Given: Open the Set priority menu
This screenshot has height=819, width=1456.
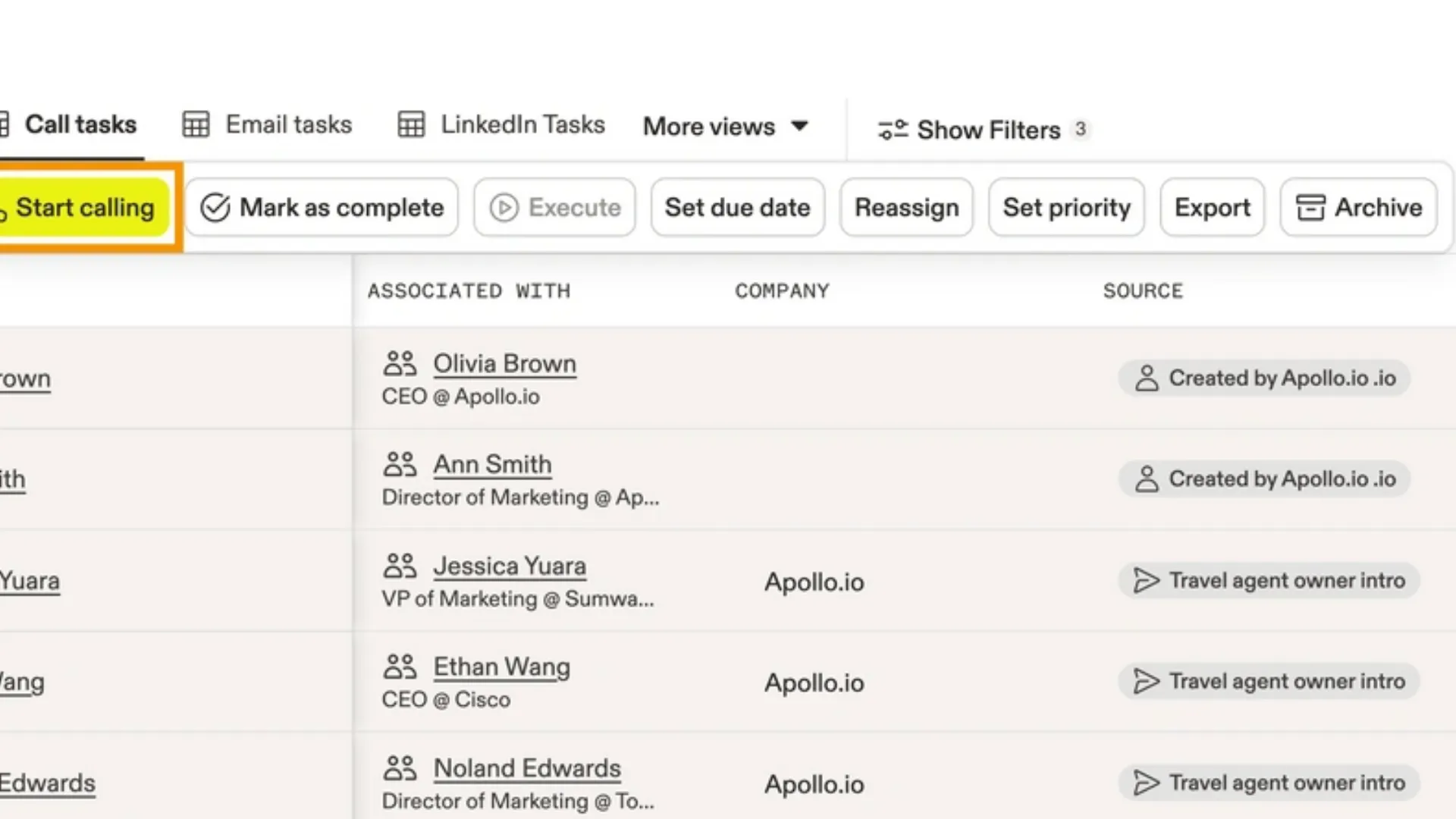Looking at the screenshot, I should click(1066, 207).
